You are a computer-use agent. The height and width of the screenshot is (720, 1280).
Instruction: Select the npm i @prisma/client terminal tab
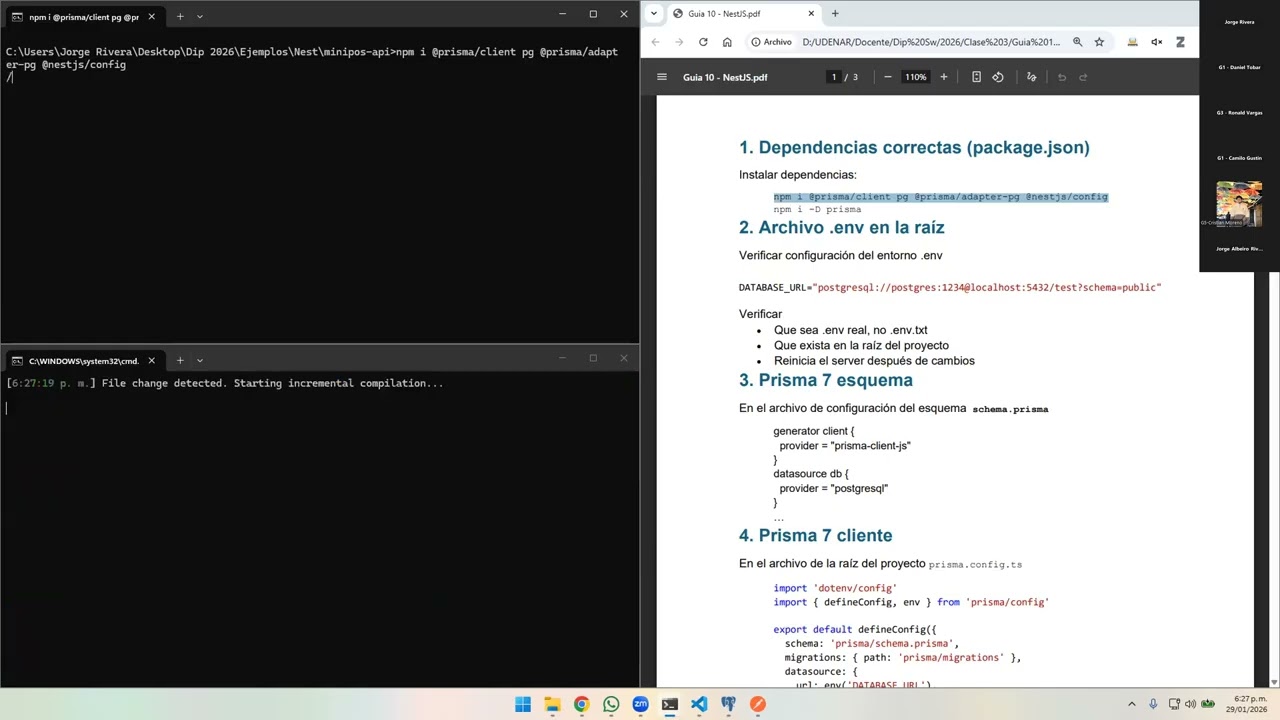84,16
